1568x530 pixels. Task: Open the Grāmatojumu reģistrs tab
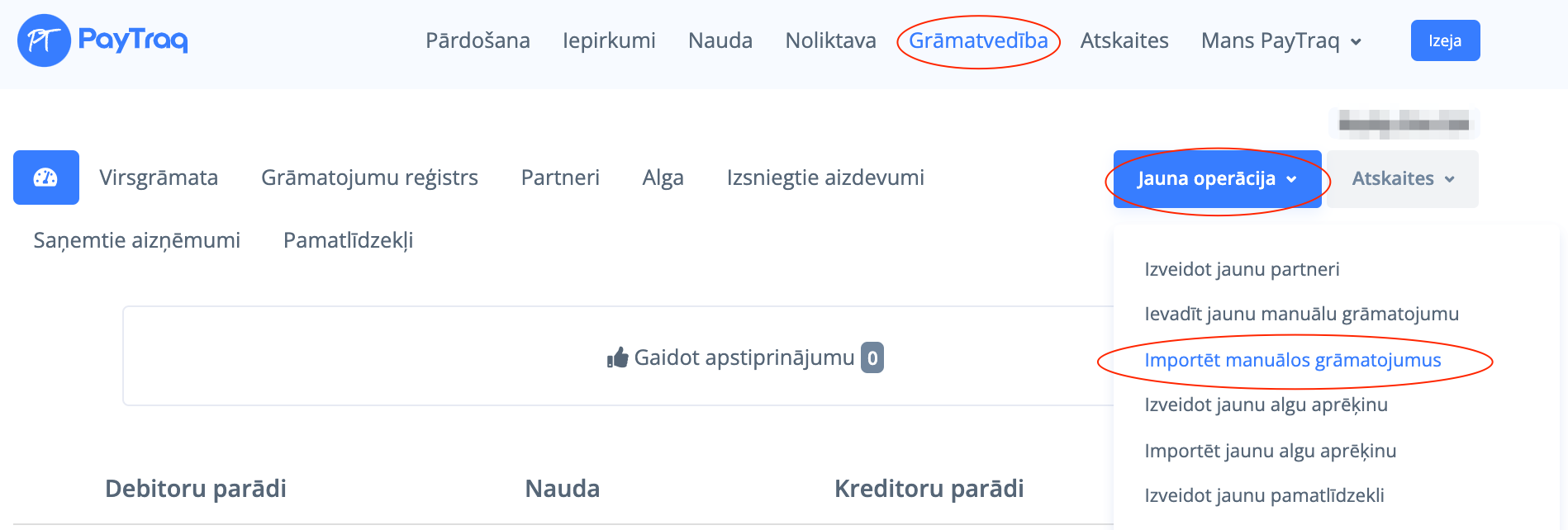tap(369, 177)
